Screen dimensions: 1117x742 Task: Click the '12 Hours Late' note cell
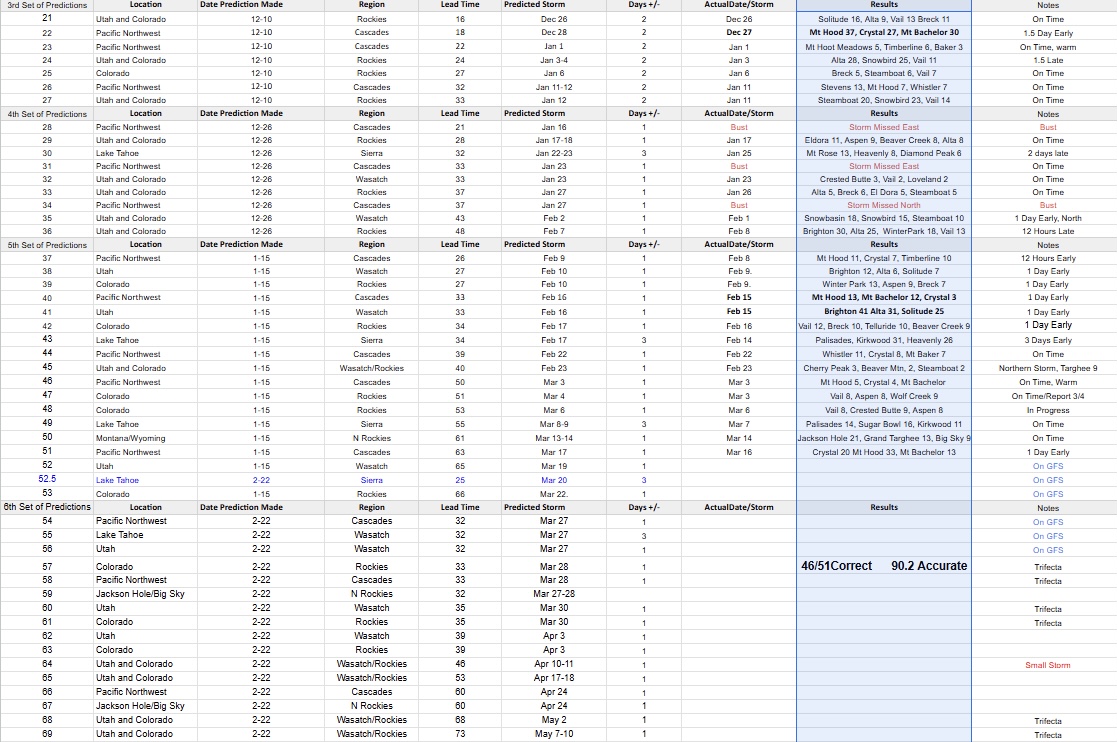(x=1047, y=231)
